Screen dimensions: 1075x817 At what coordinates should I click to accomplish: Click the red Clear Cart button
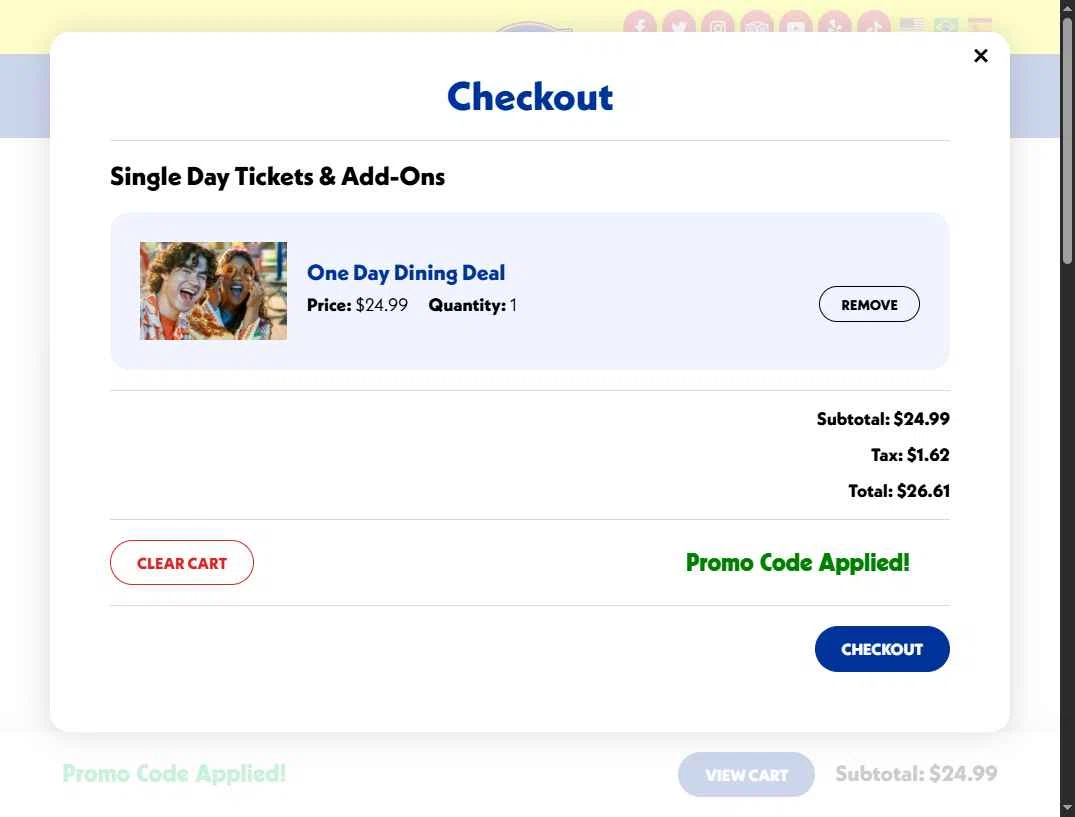click(x=182, y=563)
